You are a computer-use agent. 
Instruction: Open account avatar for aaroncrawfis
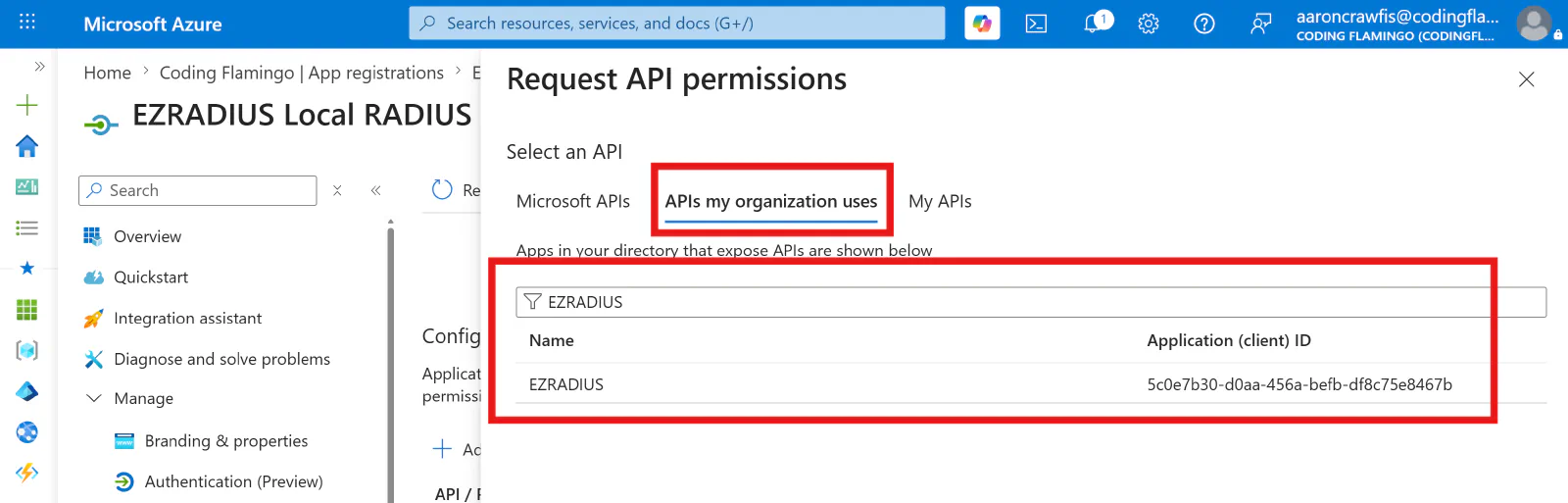(x=1534, y=24)
